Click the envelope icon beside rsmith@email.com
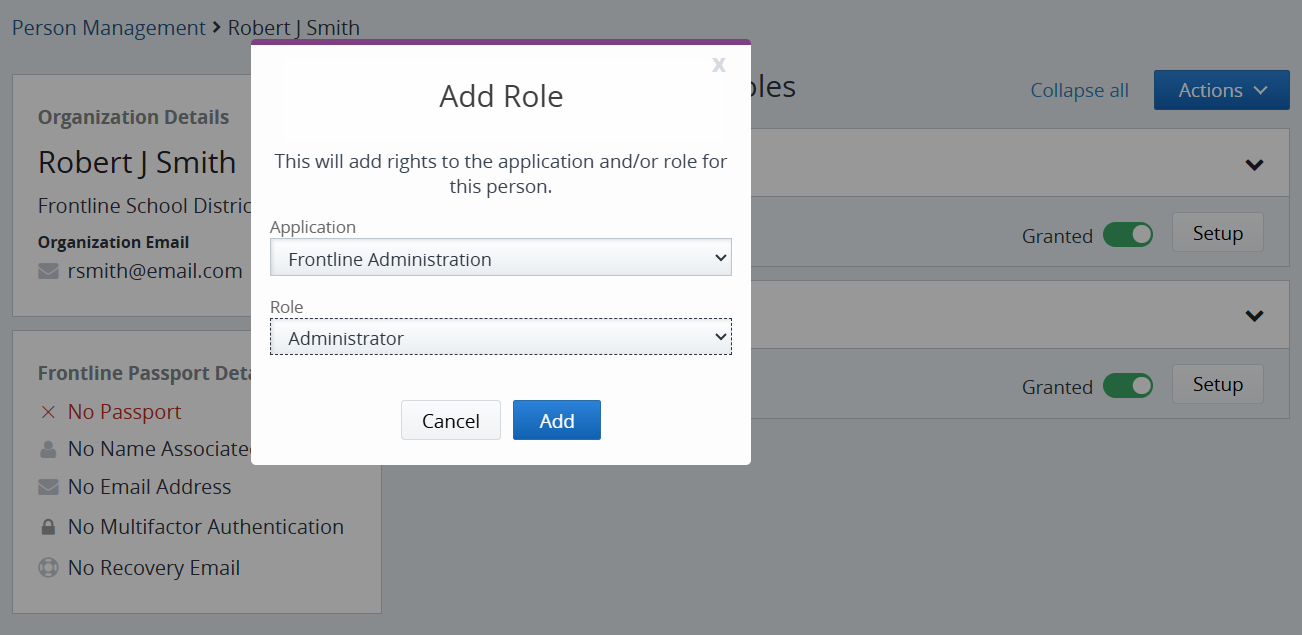1302x635 pixels. tap(48, 271)
